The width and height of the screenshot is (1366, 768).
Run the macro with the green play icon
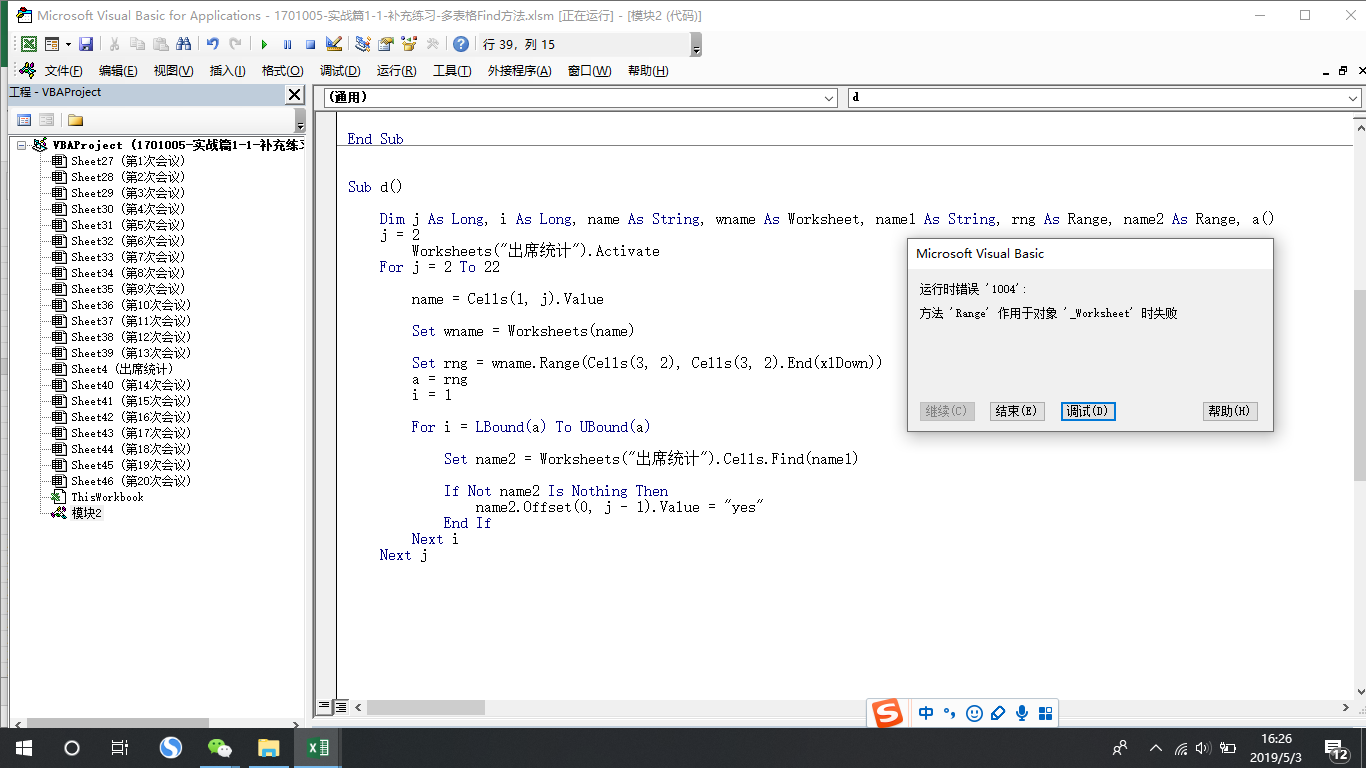[264, 44]
